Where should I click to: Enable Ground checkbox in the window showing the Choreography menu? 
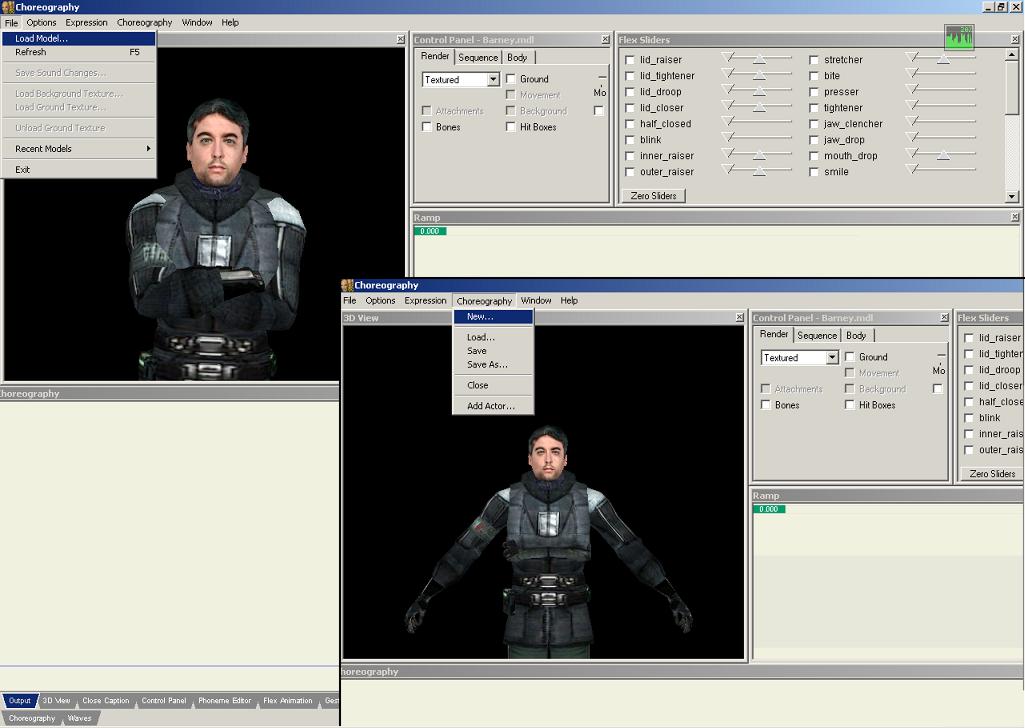850,357
